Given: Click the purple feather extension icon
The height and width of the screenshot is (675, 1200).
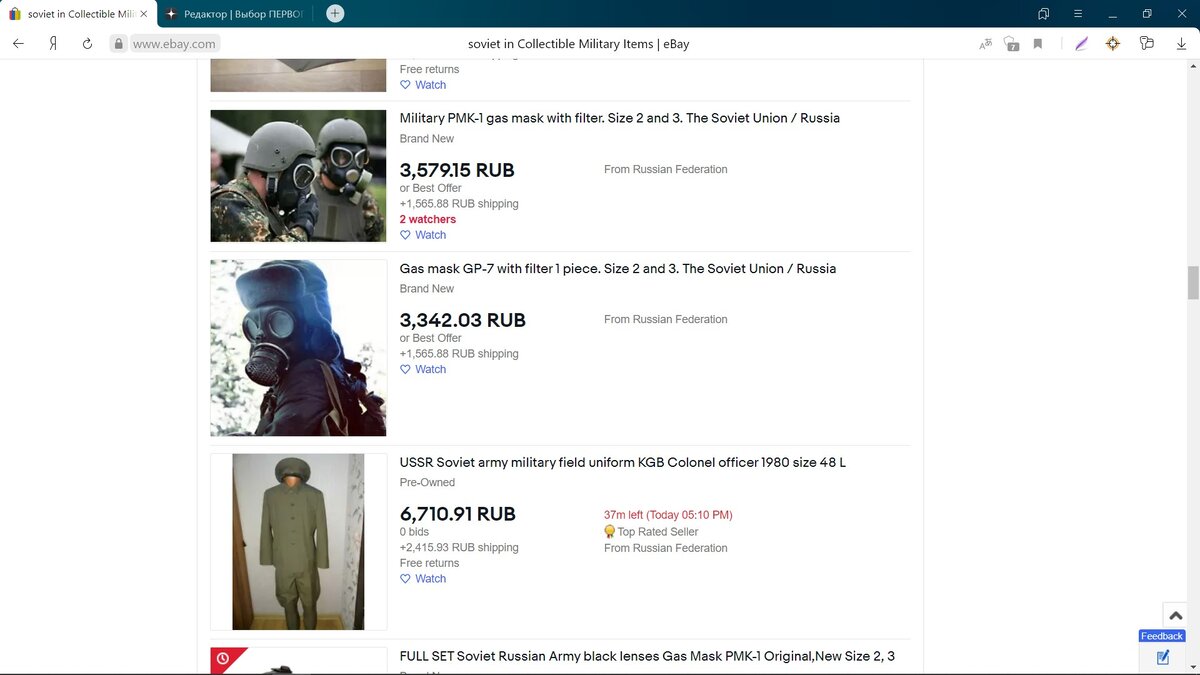Looking at the screenshot, I should [1081, 44].
